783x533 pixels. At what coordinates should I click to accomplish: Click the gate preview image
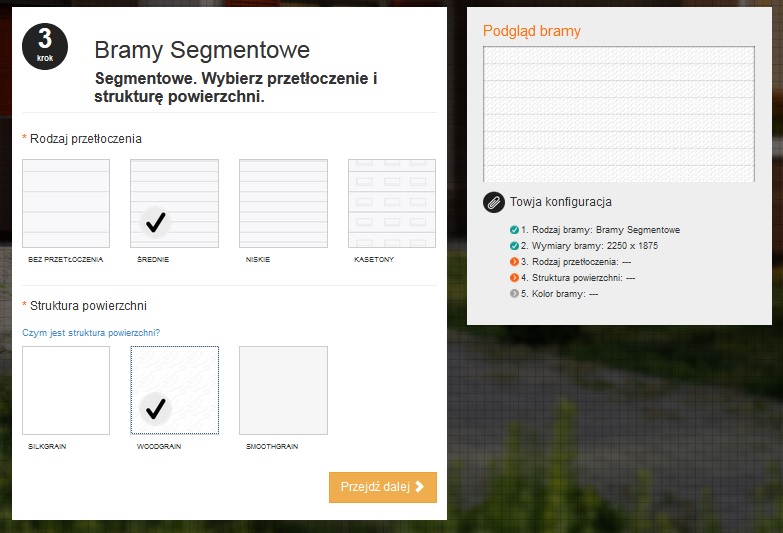tap(619, 114)
